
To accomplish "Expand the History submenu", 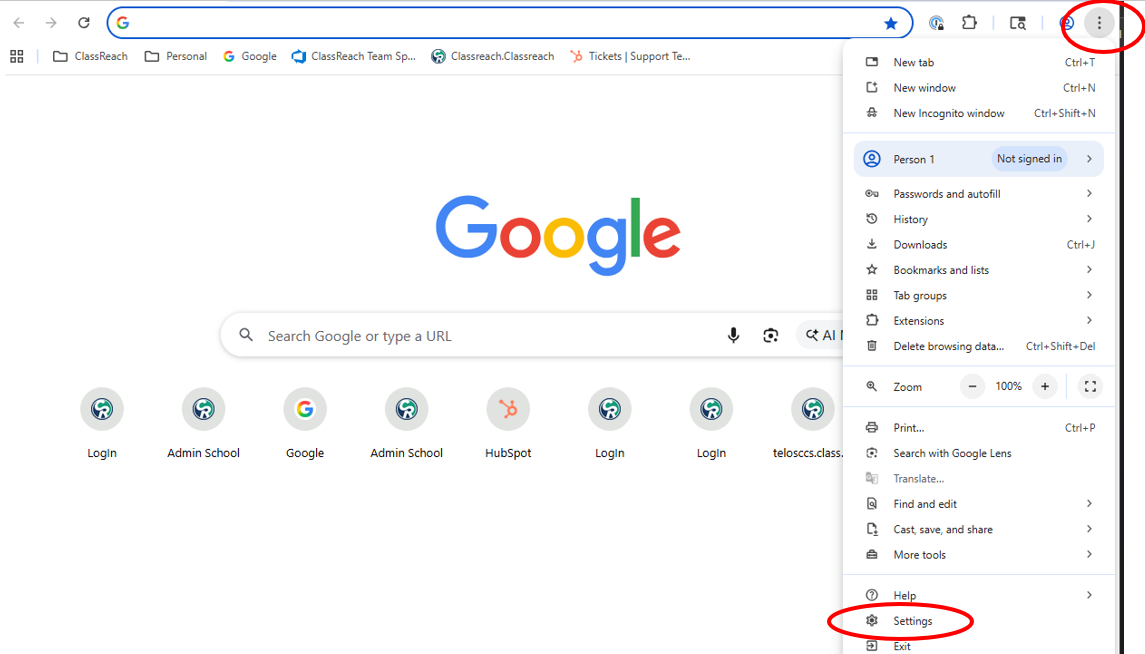I will tap(910, 218).
